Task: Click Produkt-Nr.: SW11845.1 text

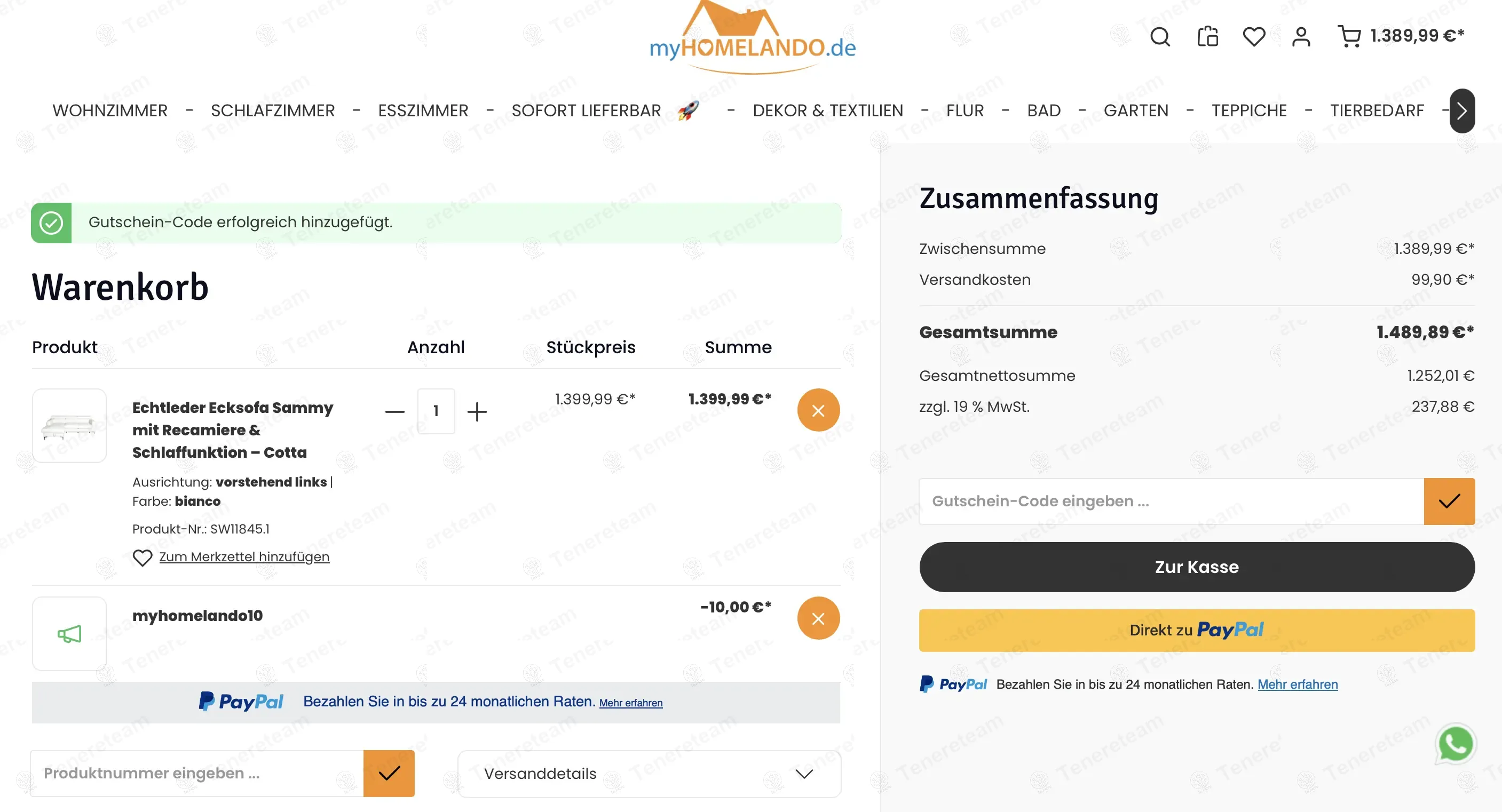Action: click(x=201, y=529)
